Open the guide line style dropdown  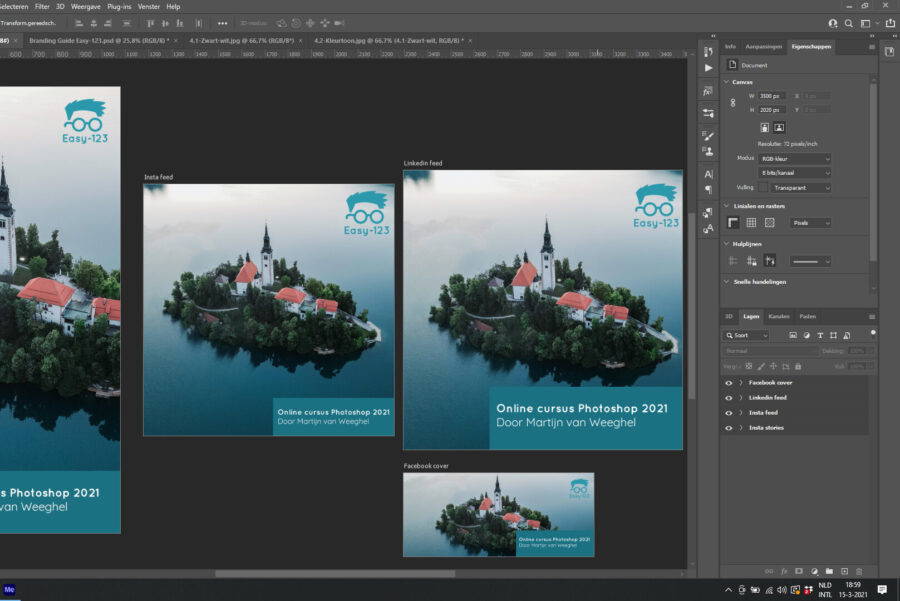pos(810,261)
